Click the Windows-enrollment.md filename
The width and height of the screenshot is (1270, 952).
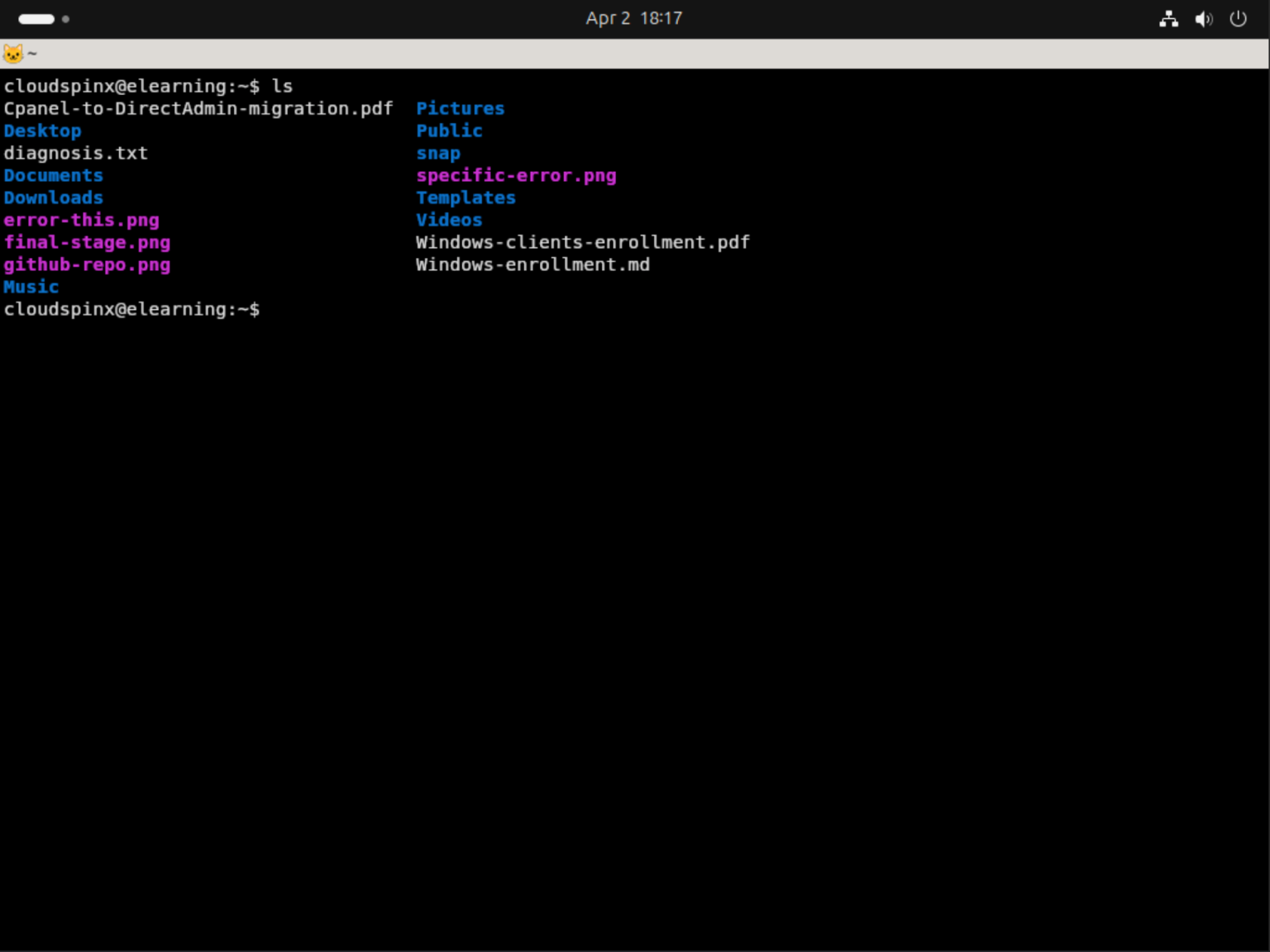pos(532,264)
